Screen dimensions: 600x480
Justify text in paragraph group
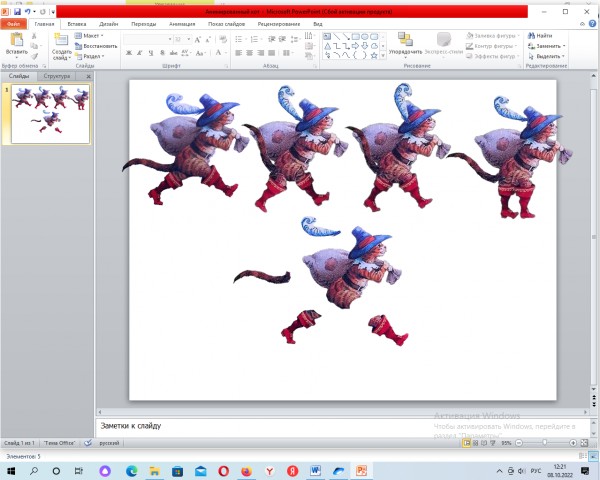click(272, 53)
